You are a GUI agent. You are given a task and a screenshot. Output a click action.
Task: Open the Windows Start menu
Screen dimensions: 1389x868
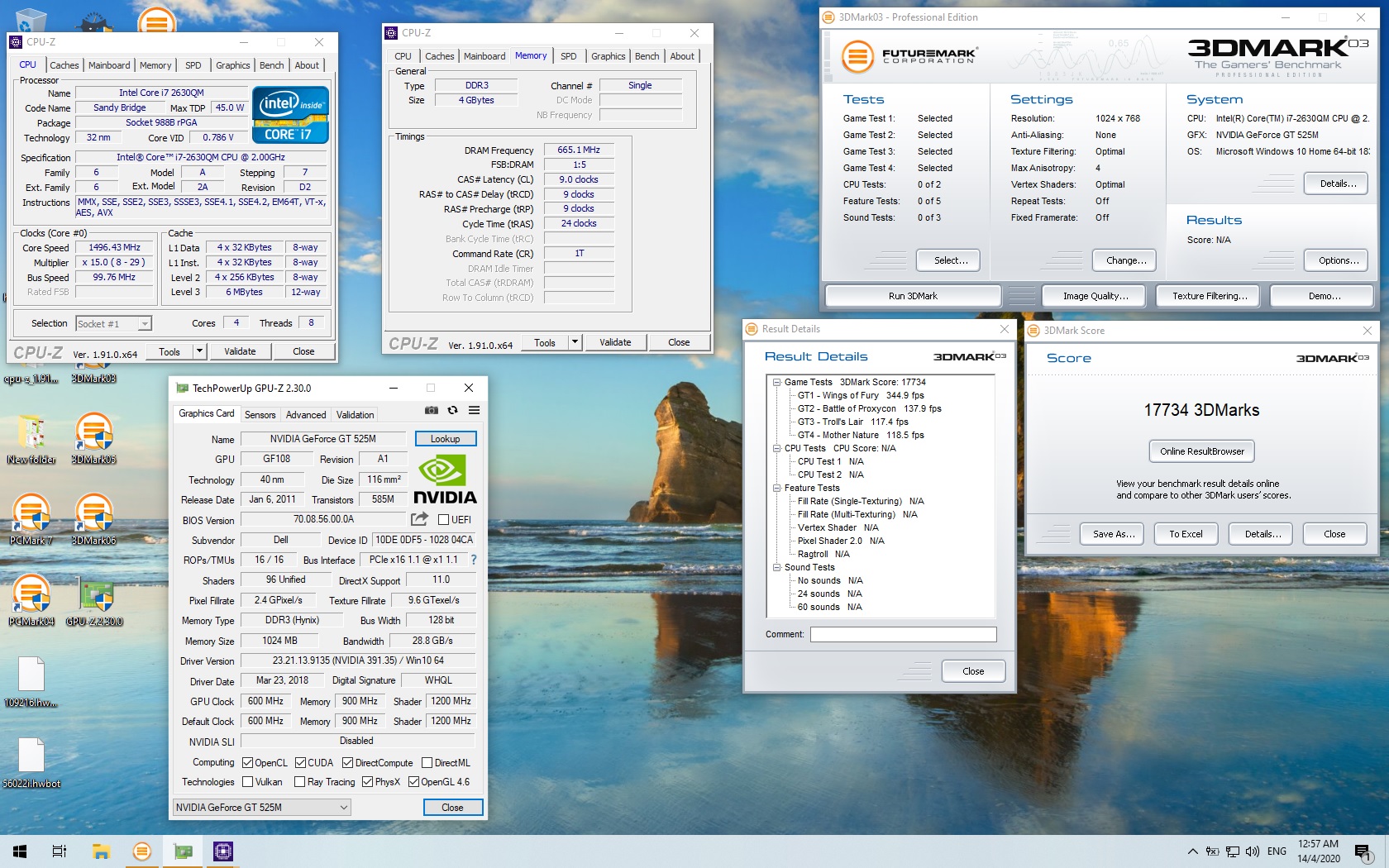tap(20, 851)
